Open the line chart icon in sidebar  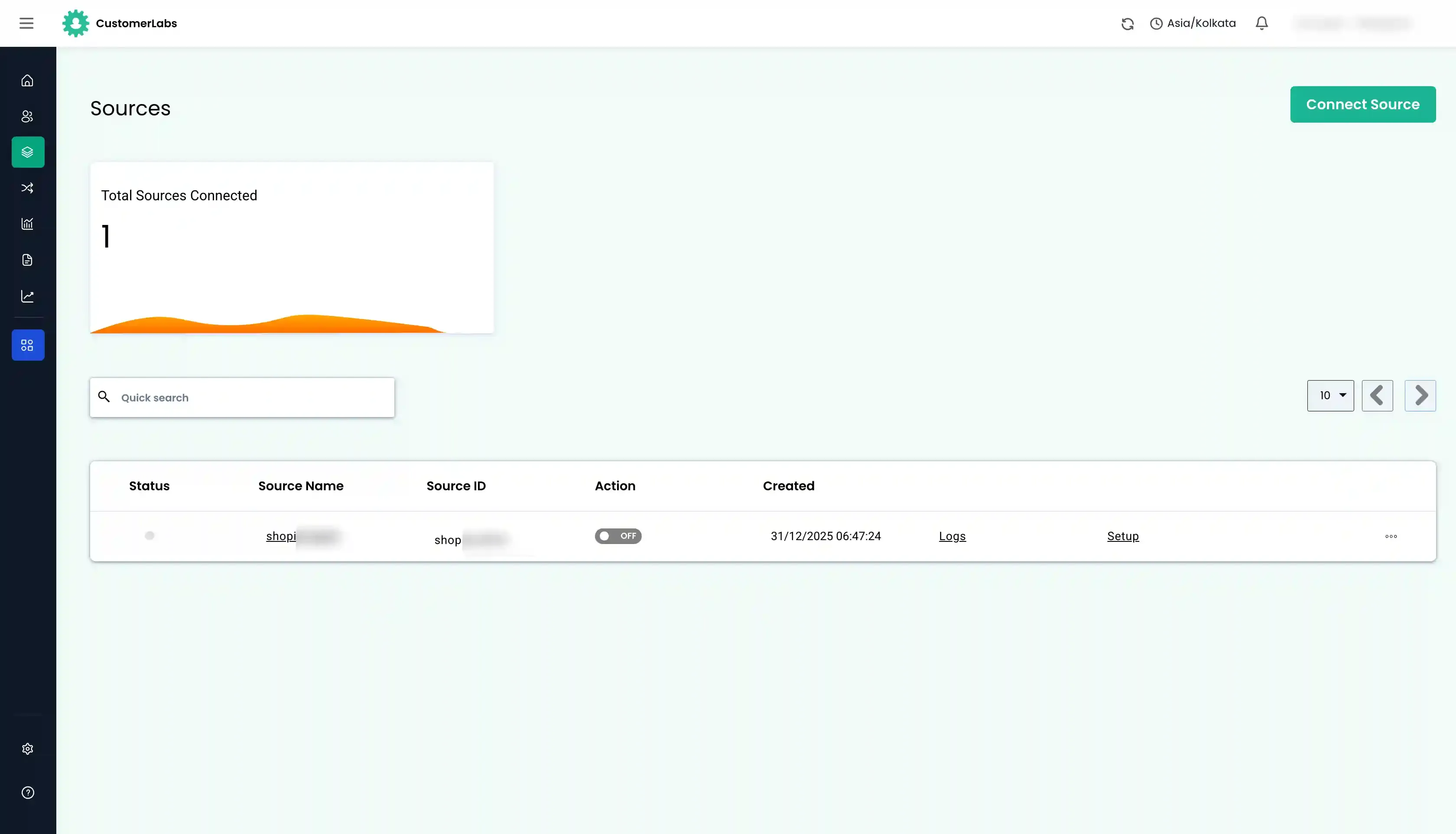click(x=27, y=296)
